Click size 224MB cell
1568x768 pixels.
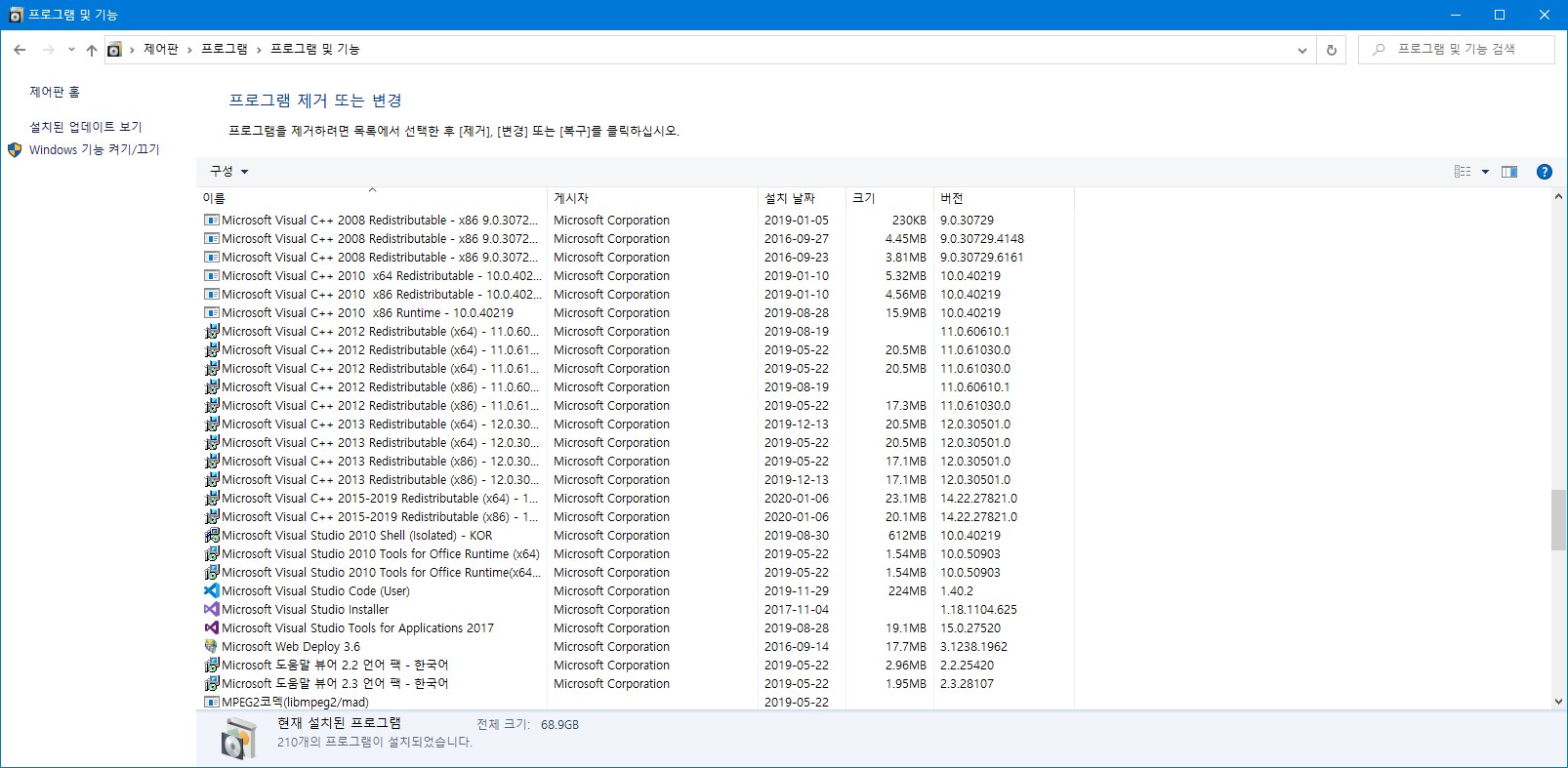click(x=907, y=591)
